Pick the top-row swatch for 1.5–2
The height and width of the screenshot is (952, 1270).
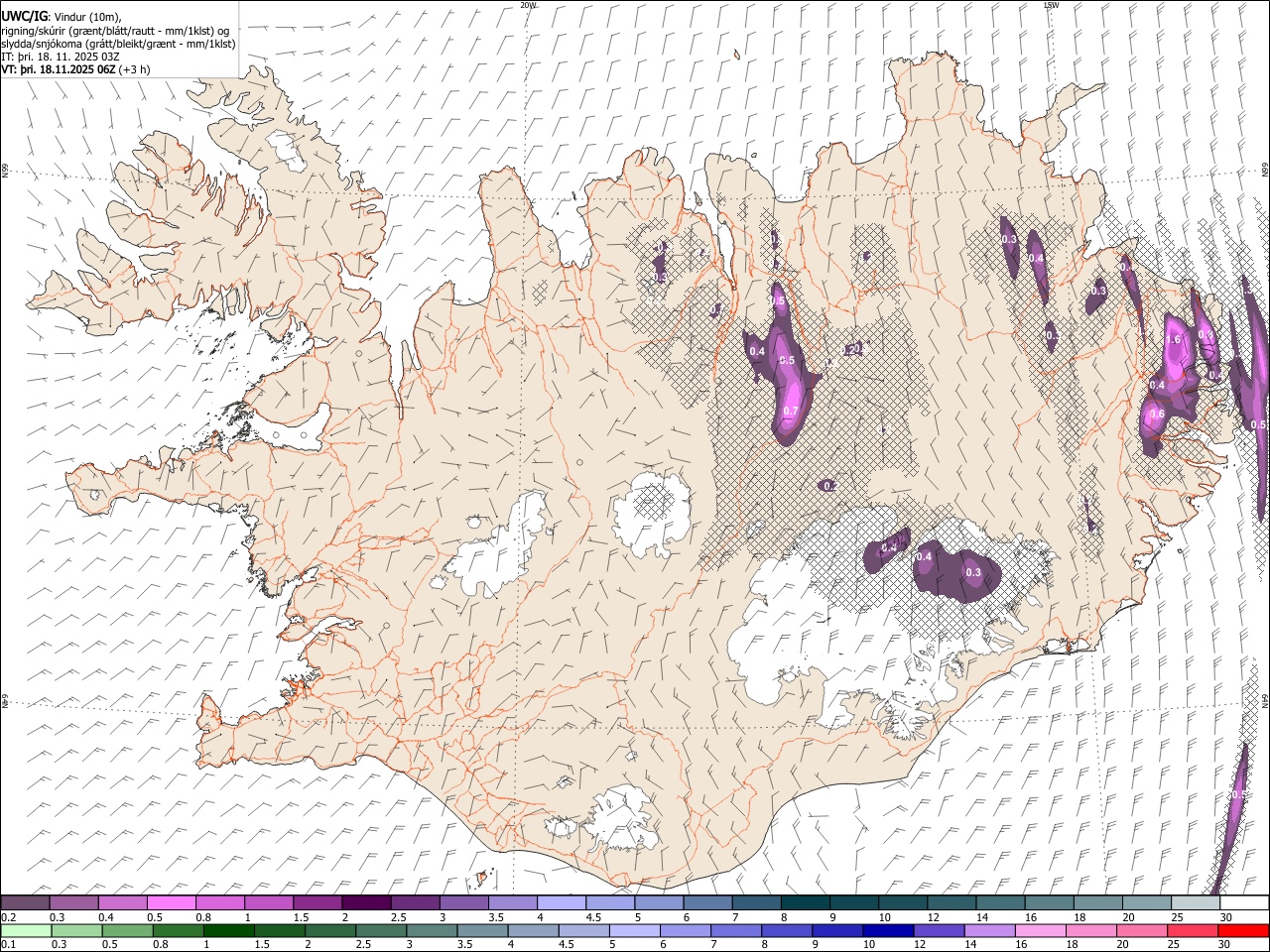click(x=317, y=903)
